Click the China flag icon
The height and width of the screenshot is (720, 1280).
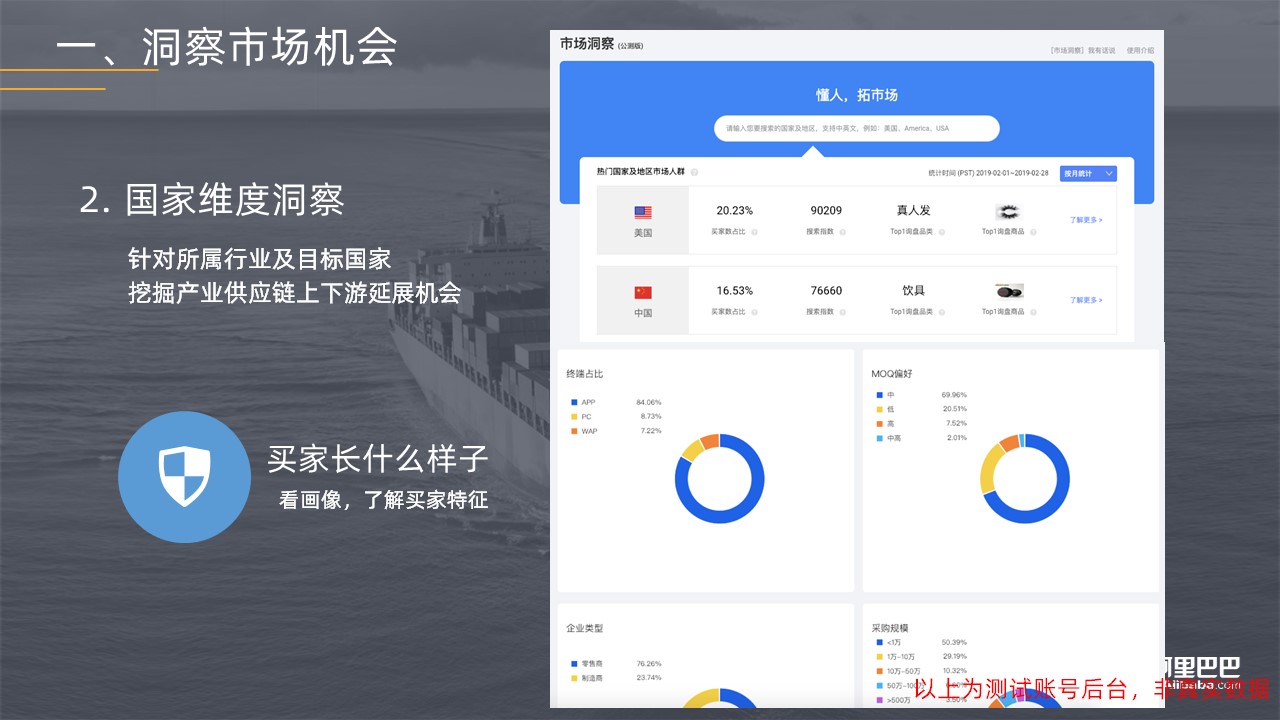(x=643, y=292)
